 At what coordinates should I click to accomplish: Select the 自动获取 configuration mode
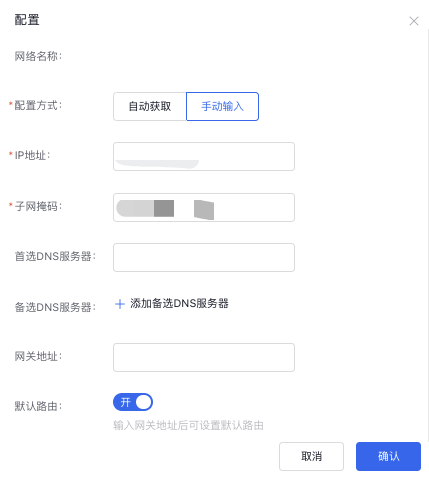(x=150, y=106)
